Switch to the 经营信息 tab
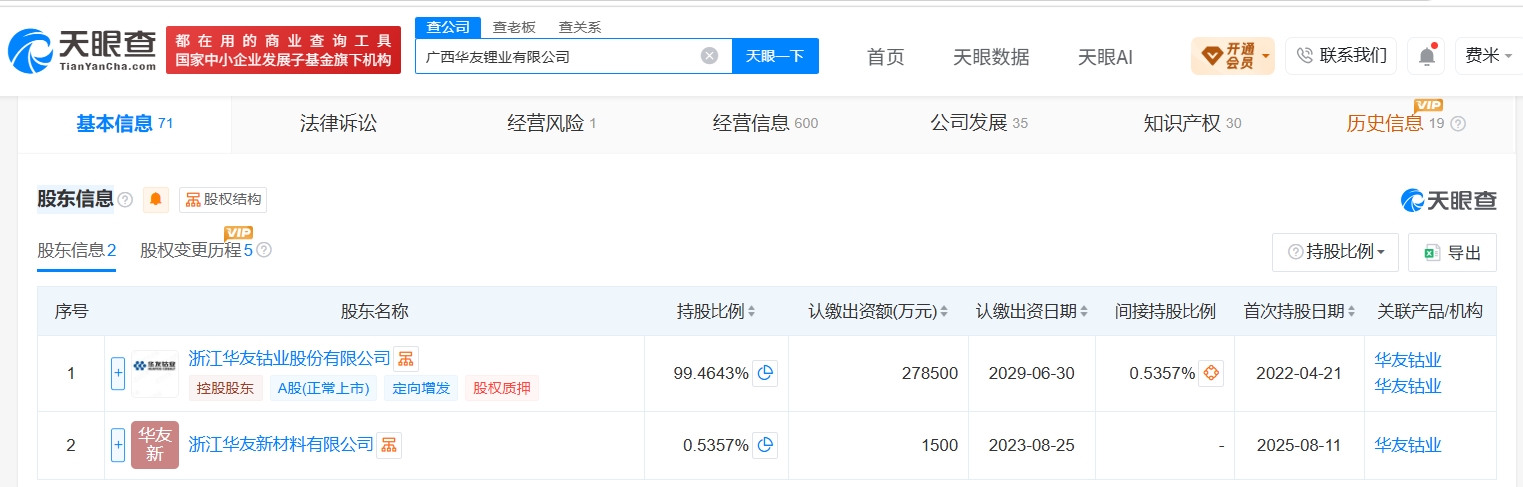The height and width of the screenshot is (487, 1523). tap(765, 124)
